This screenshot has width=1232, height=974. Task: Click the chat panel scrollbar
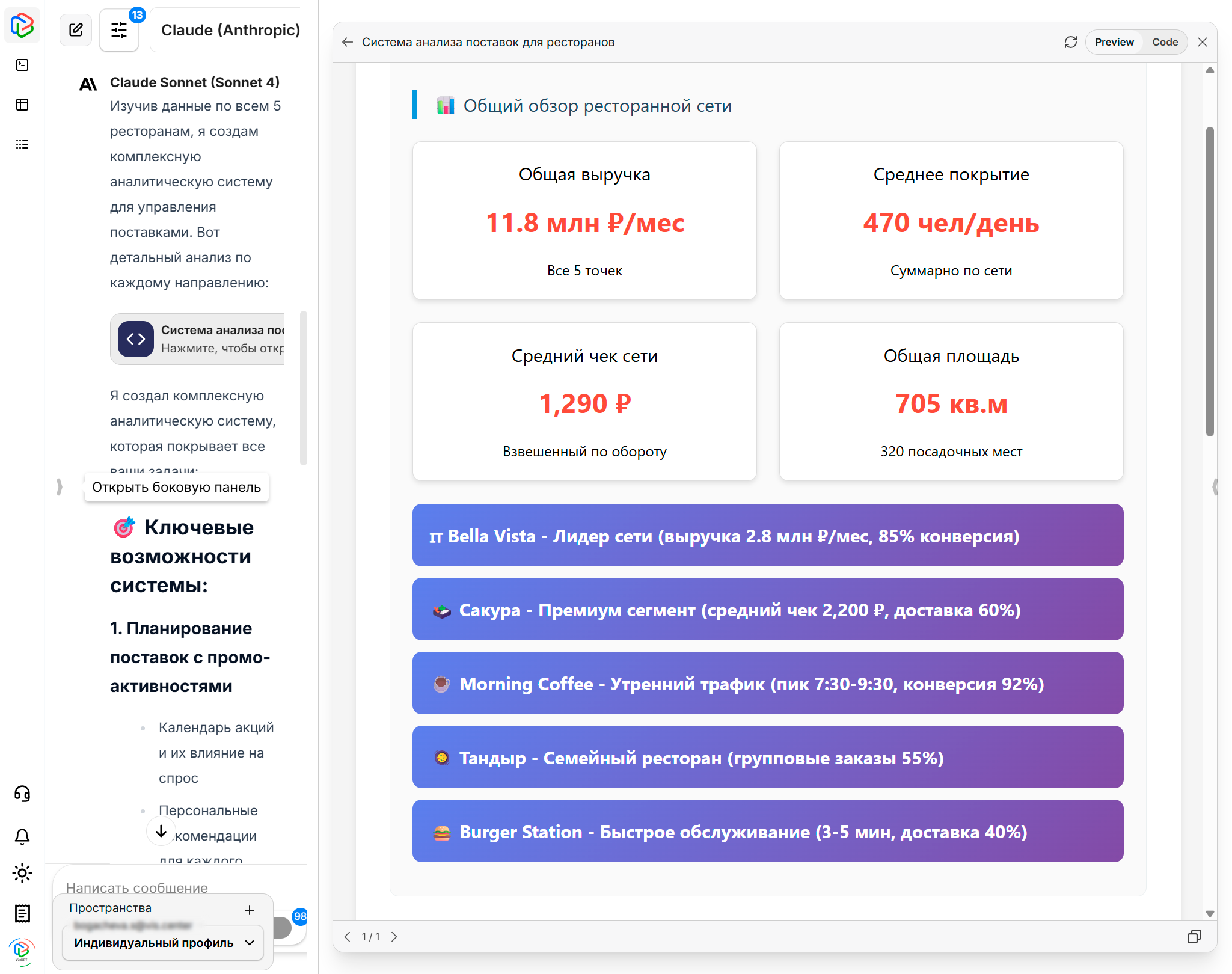[304, 388]
